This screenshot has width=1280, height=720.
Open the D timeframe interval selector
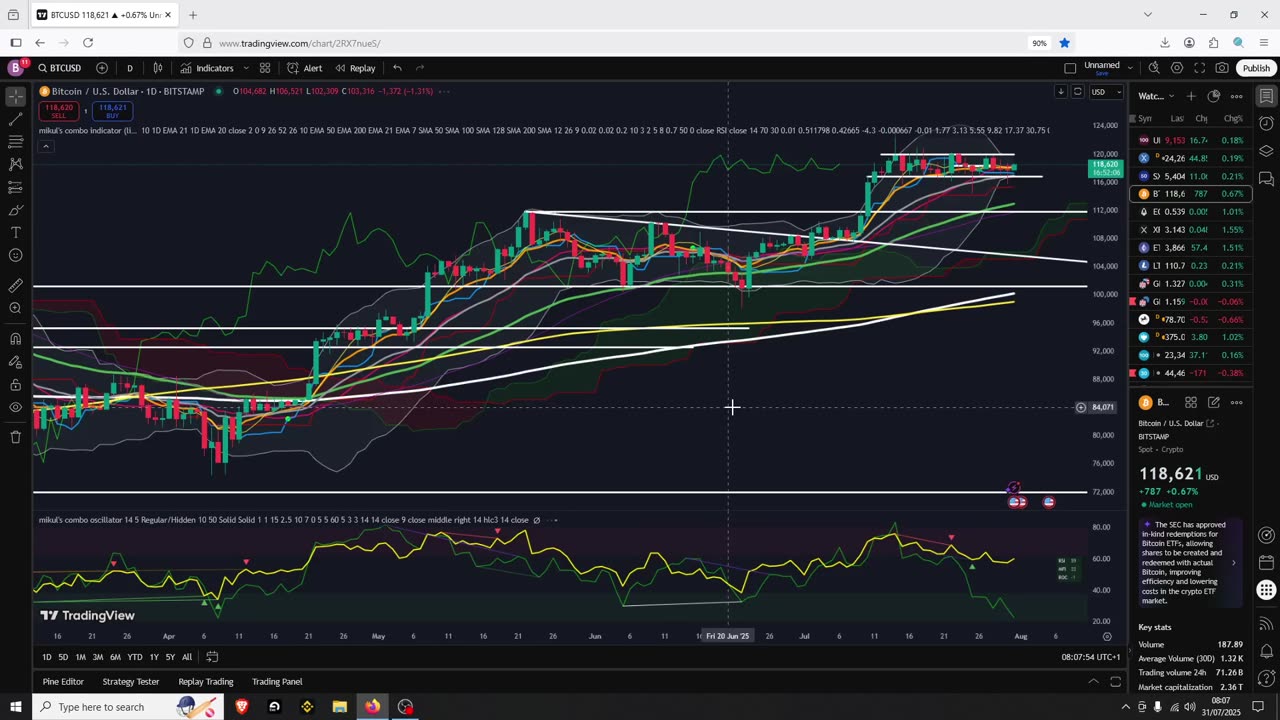129,68
